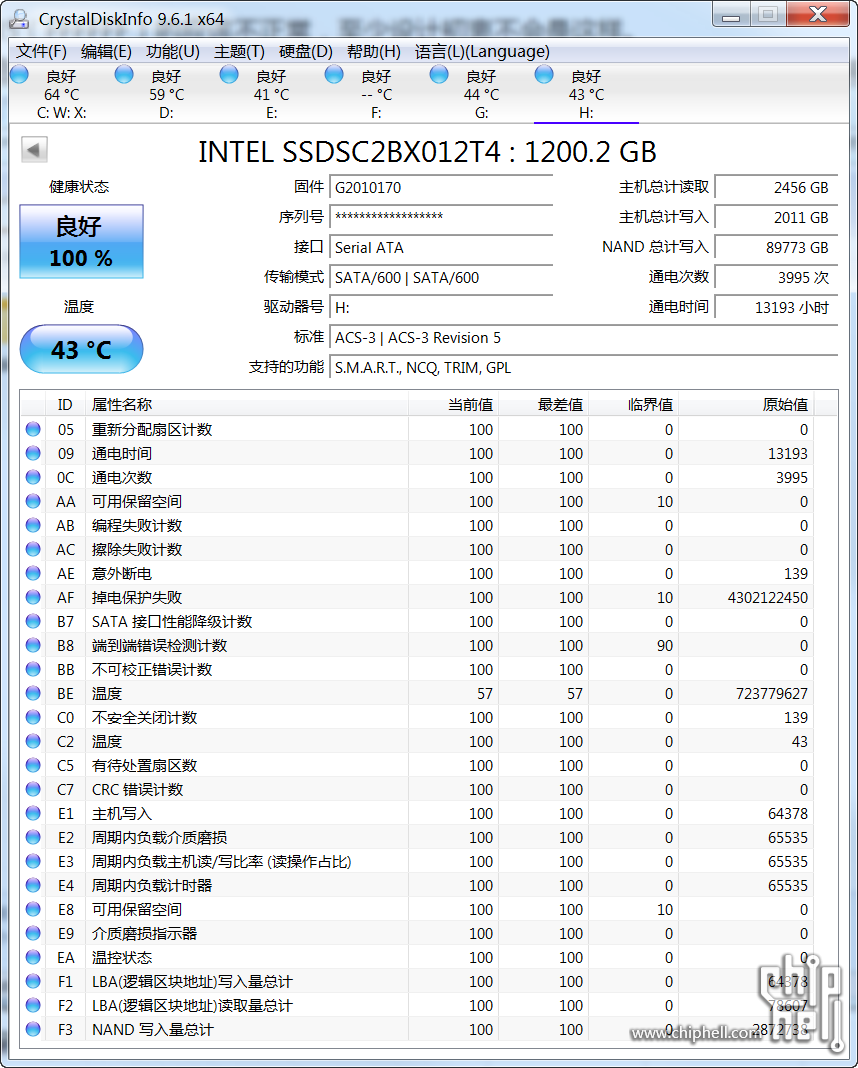This screenshot has height=1068, width=858.
Task: Open the 文件(F) menu
Action: click(42, 51)
